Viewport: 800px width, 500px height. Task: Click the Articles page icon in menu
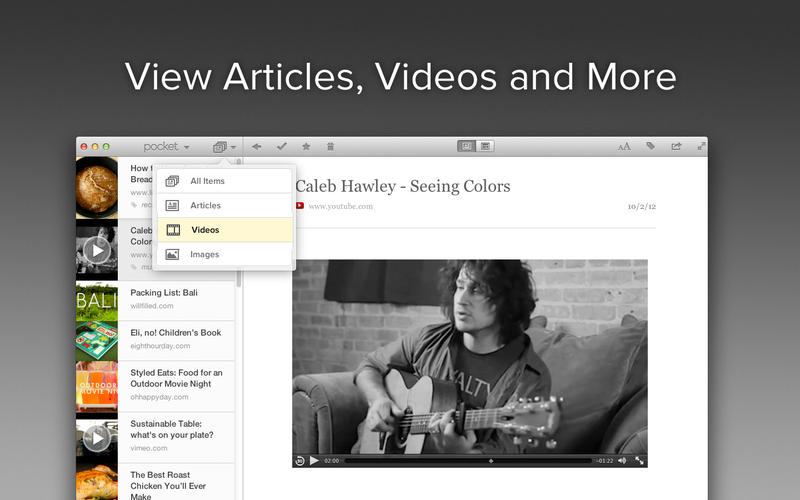172,206
